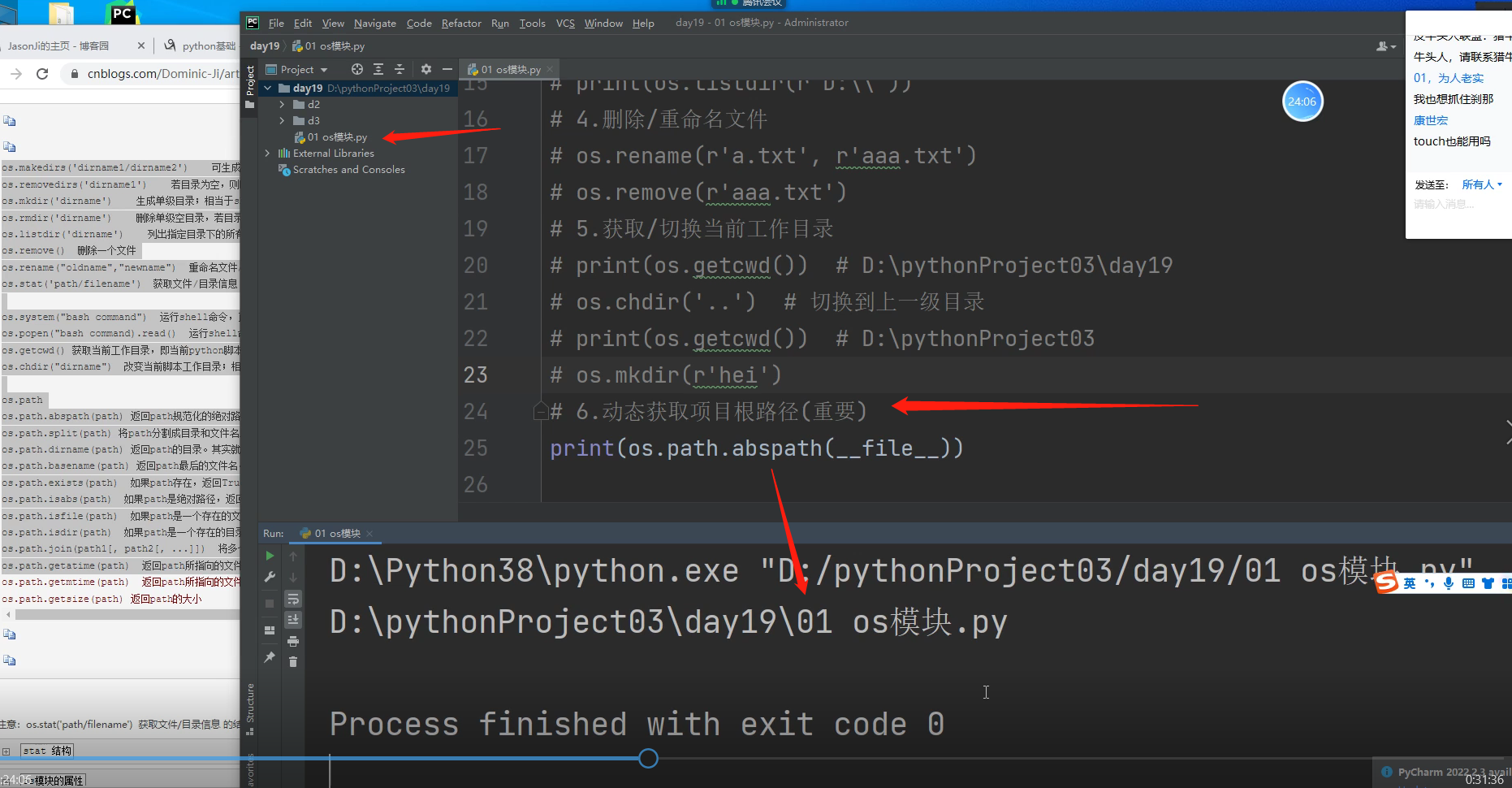Open the Refactor menu
The image size is (1512, 788).
461,23
